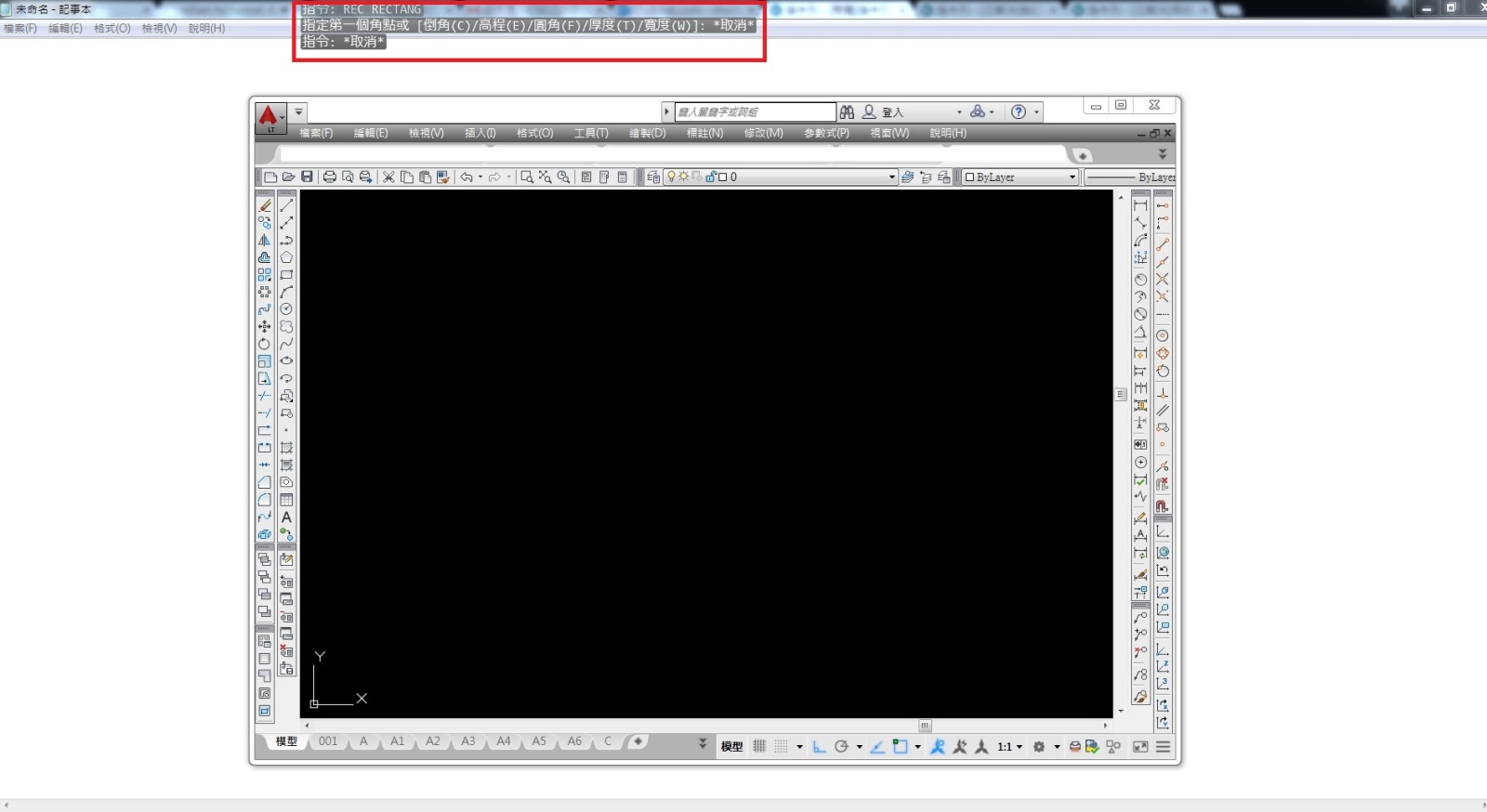Select the Polygon tool
This screenshot has width=1487, height=812.
[286, 257]
